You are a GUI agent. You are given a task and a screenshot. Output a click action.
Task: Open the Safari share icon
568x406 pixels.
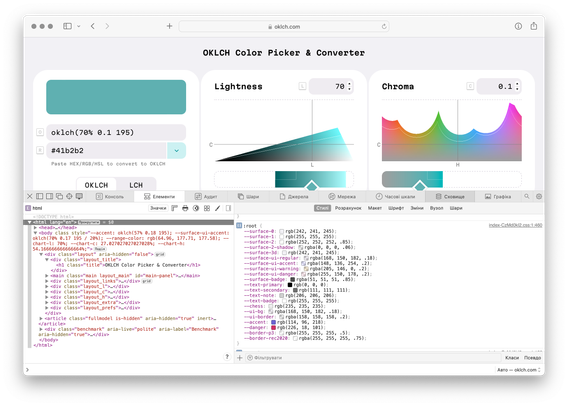pos(534,26)
